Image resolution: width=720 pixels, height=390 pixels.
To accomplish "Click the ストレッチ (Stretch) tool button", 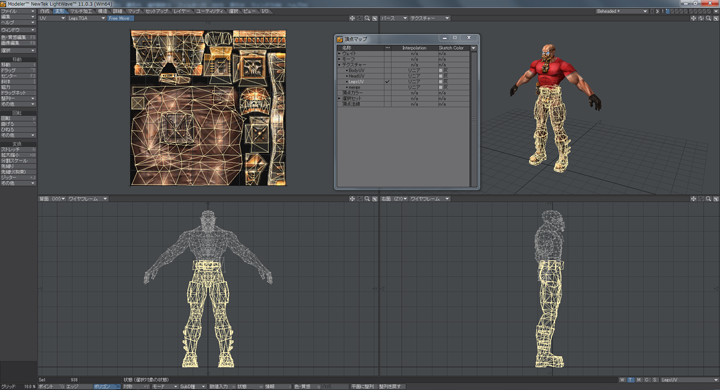I will click(x=18, y=150).
